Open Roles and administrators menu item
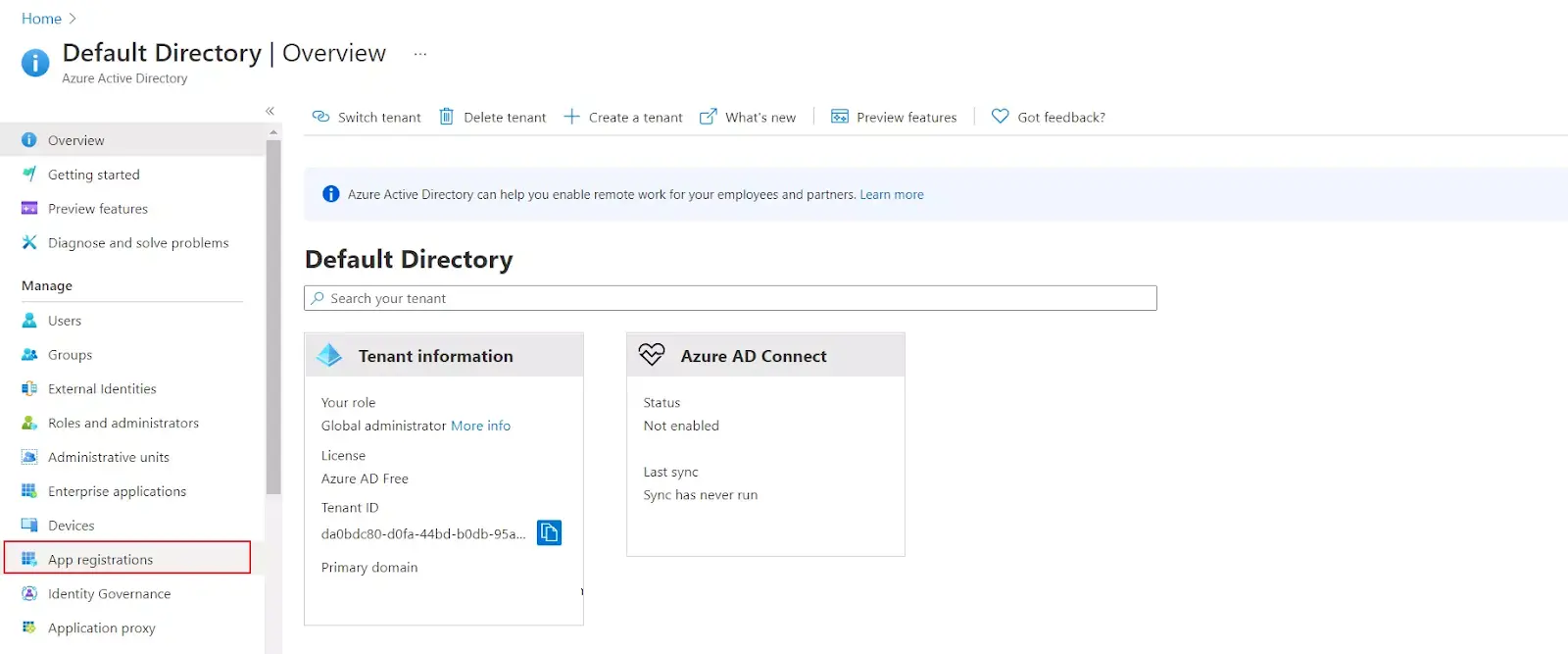 tap(132, 424)
